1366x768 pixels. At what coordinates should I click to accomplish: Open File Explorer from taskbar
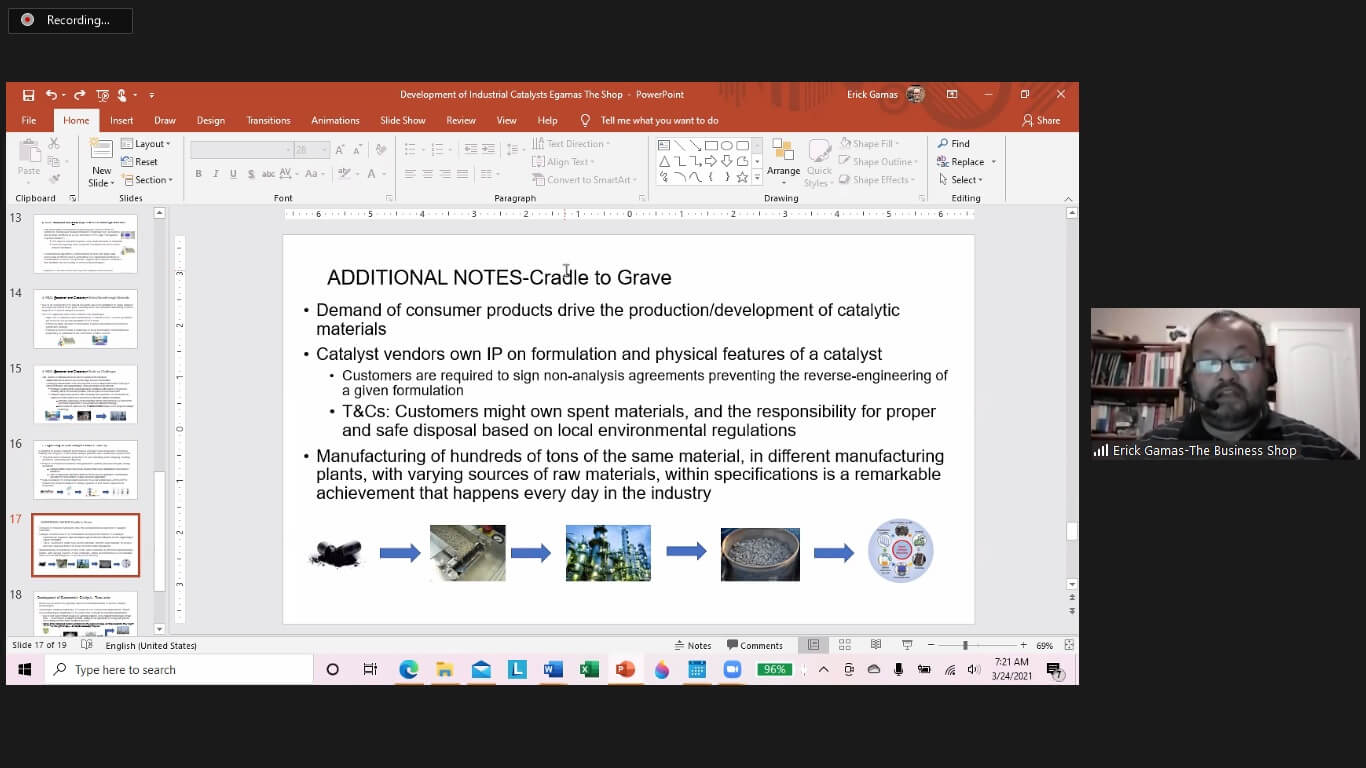click(x=445, y=669)
